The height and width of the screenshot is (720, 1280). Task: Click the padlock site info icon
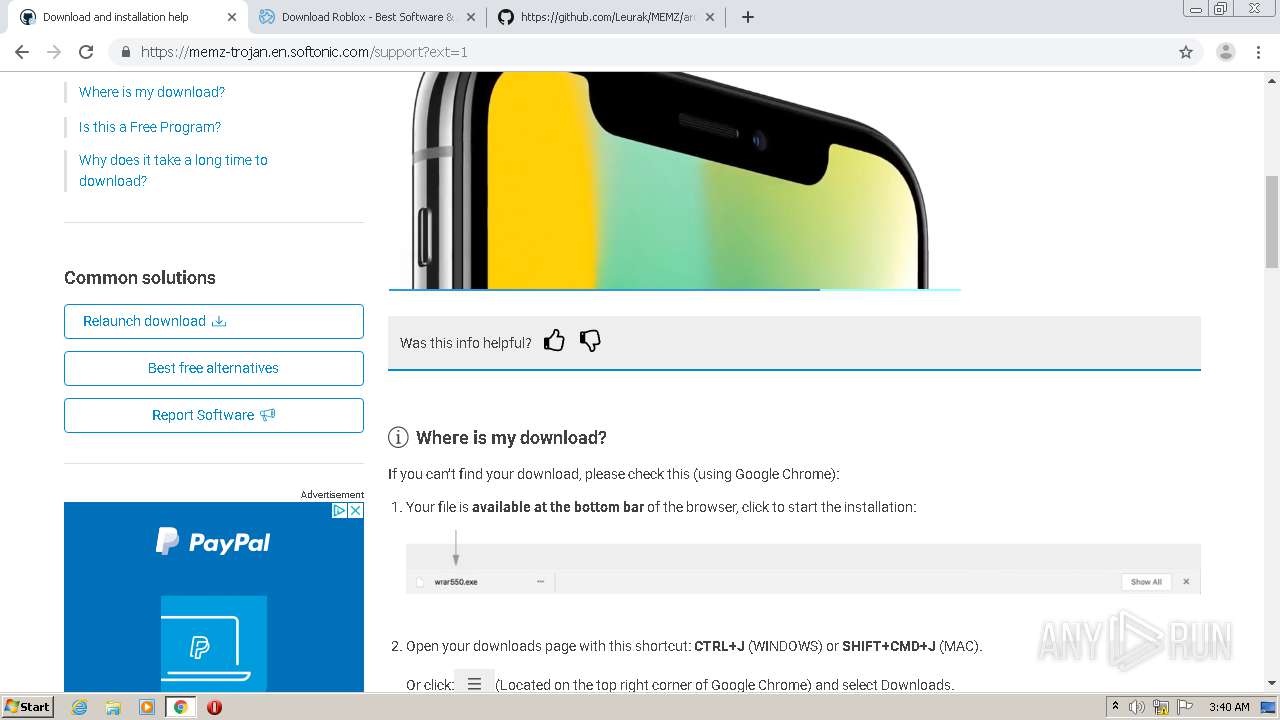(x=125, y=52)
